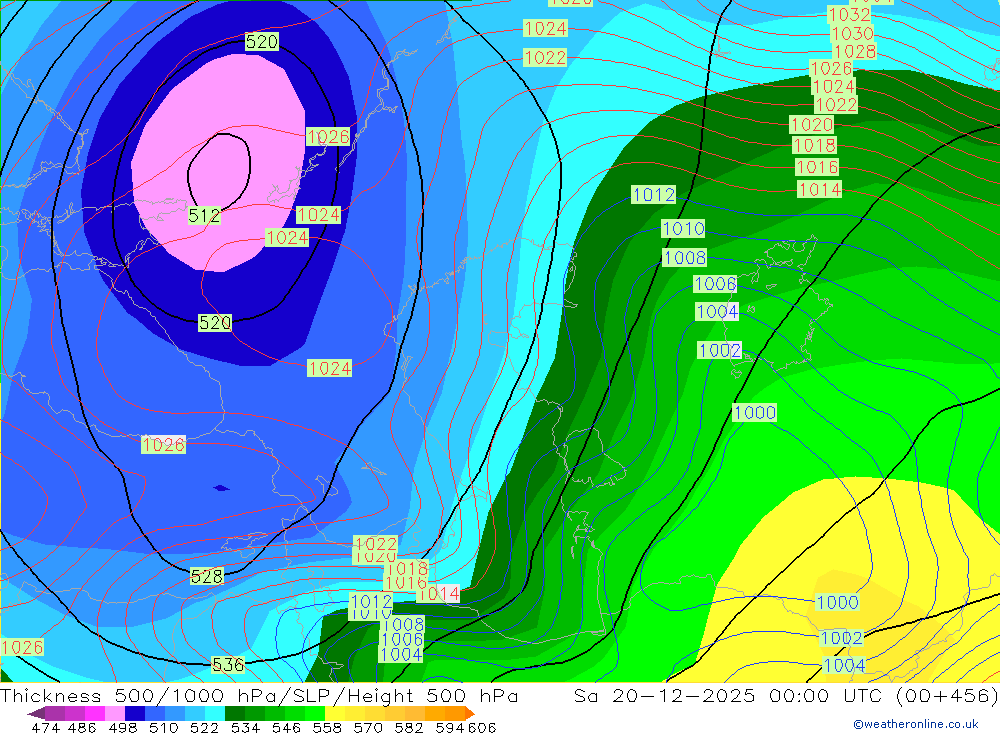This screenshot has width=1000, height=733.
Task: Click the darkest blue legend swatch
Action: 135,713
